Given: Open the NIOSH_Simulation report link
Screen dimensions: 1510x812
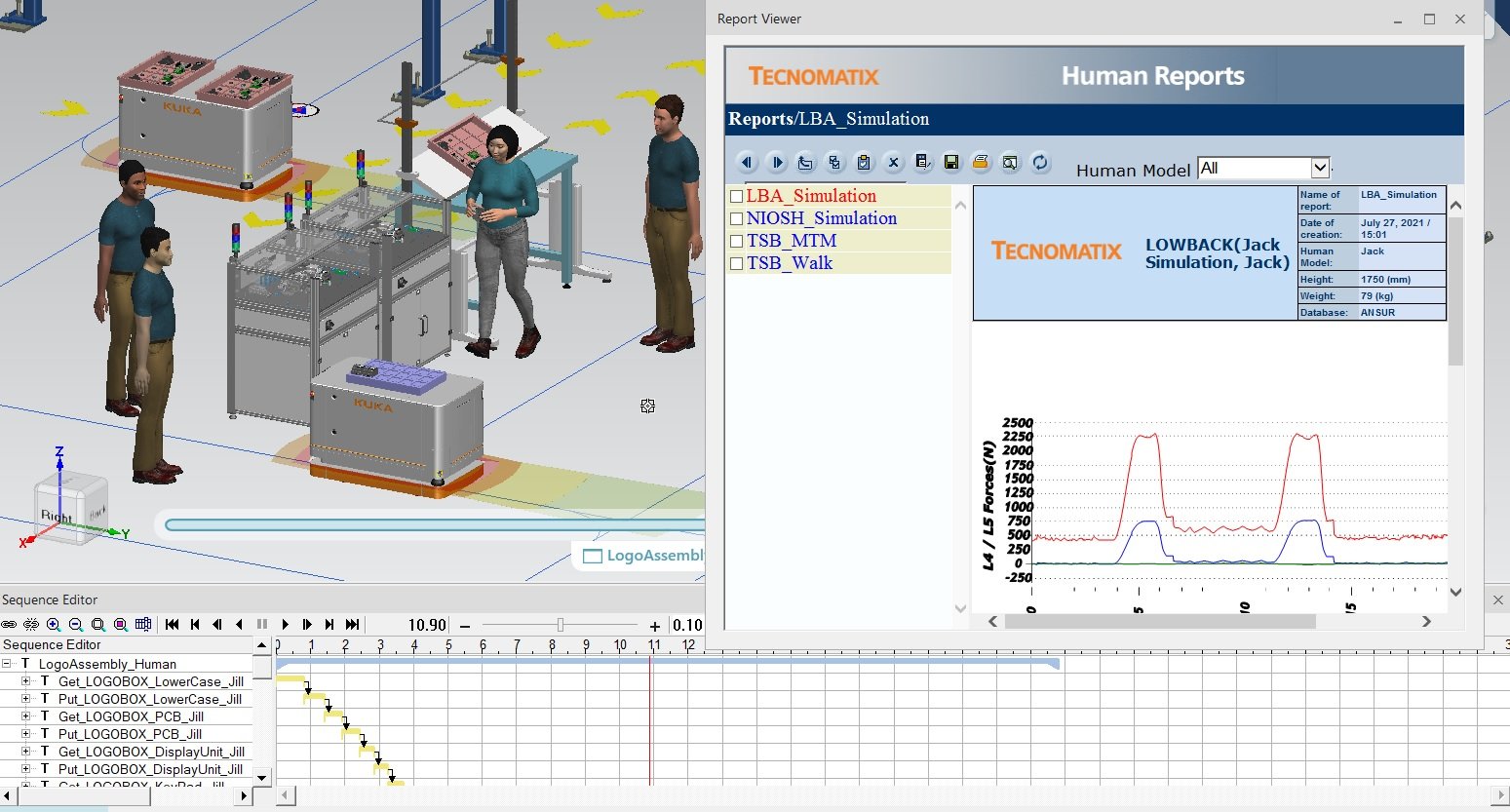Looking at the screenshot, I should 821,218.
